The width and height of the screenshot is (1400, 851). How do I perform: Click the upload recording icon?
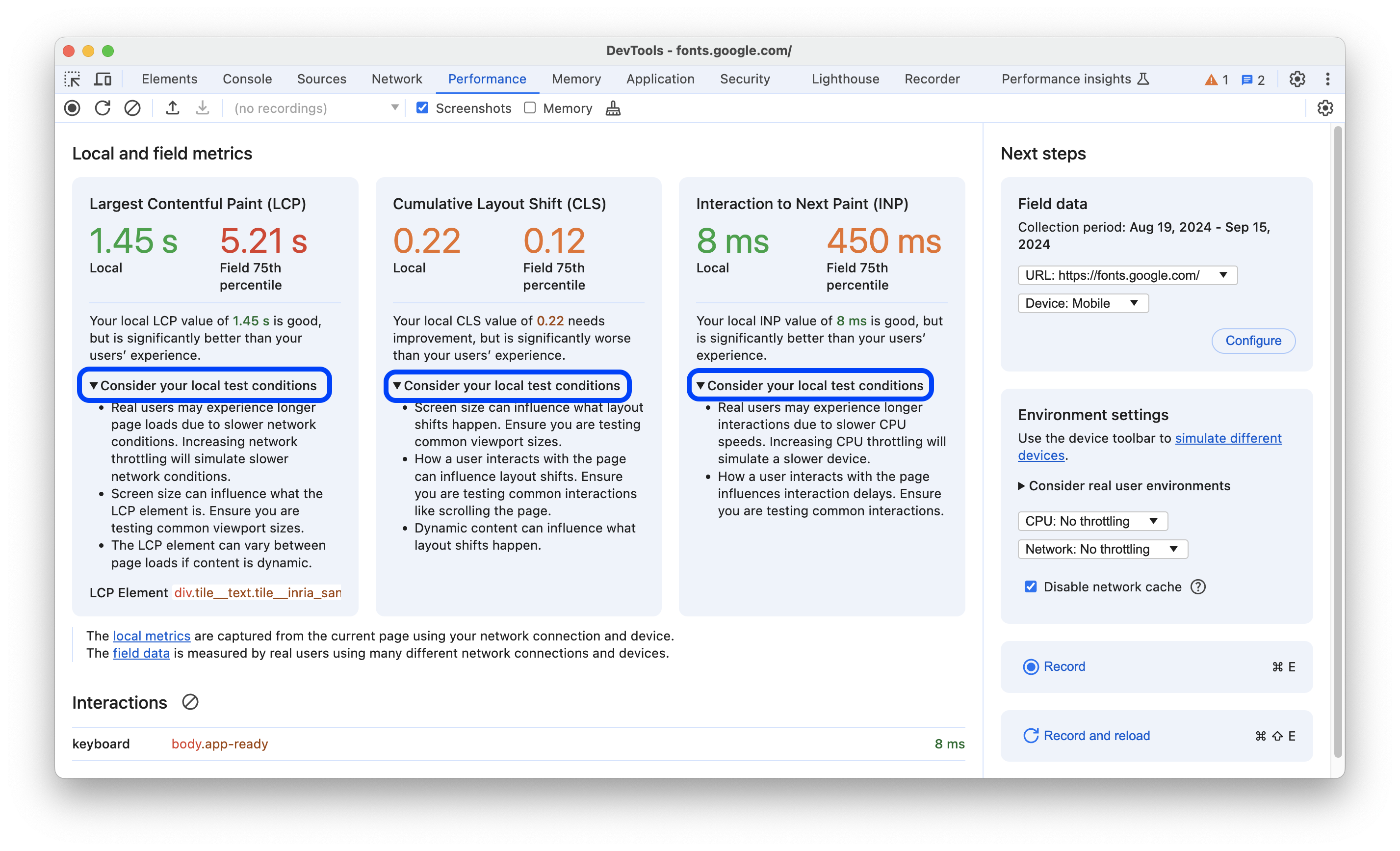(x=172, y=107)
